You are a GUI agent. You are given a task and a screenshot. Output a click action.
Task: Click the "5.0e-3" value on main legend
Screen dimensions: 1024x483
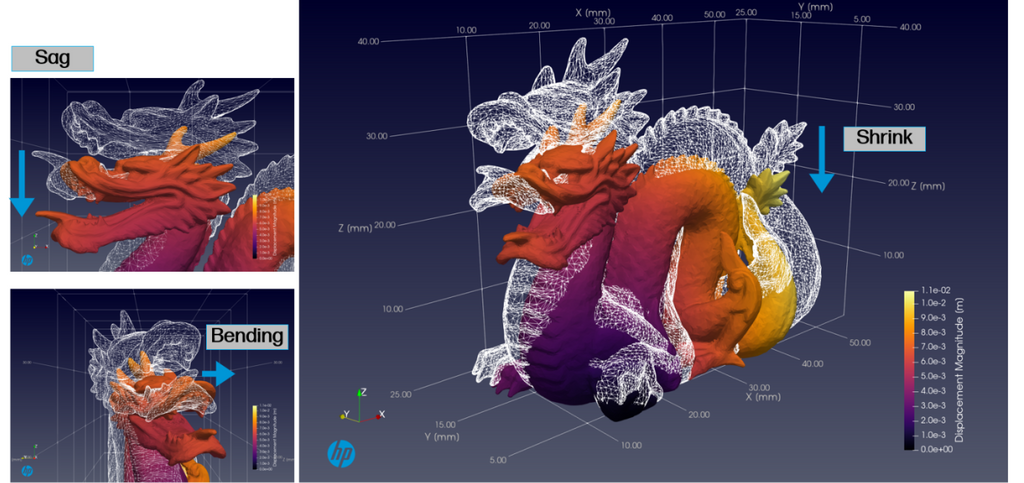pos(935,377)
